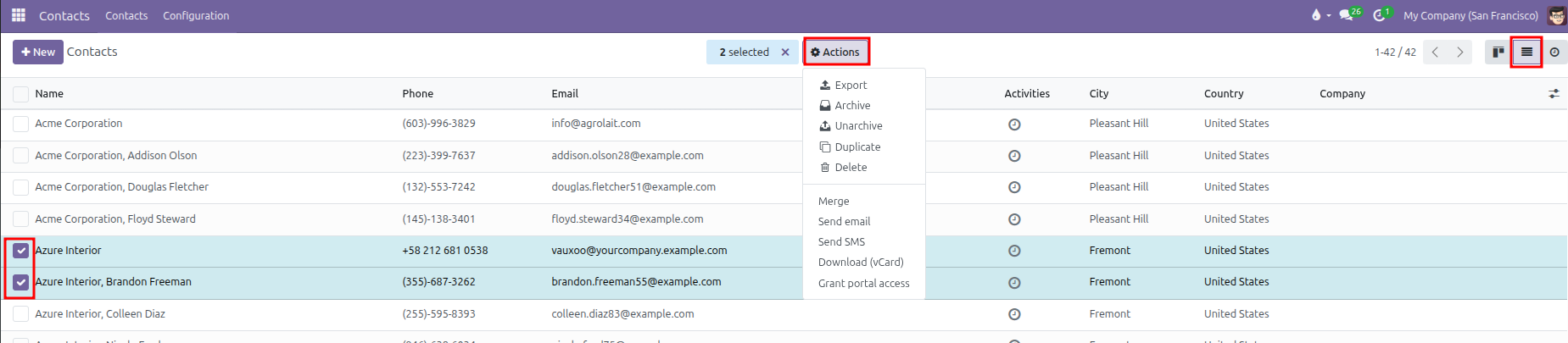
Task: Select Azure Interior, Colleen Diaz checkbox
Action: pos(20,314)
